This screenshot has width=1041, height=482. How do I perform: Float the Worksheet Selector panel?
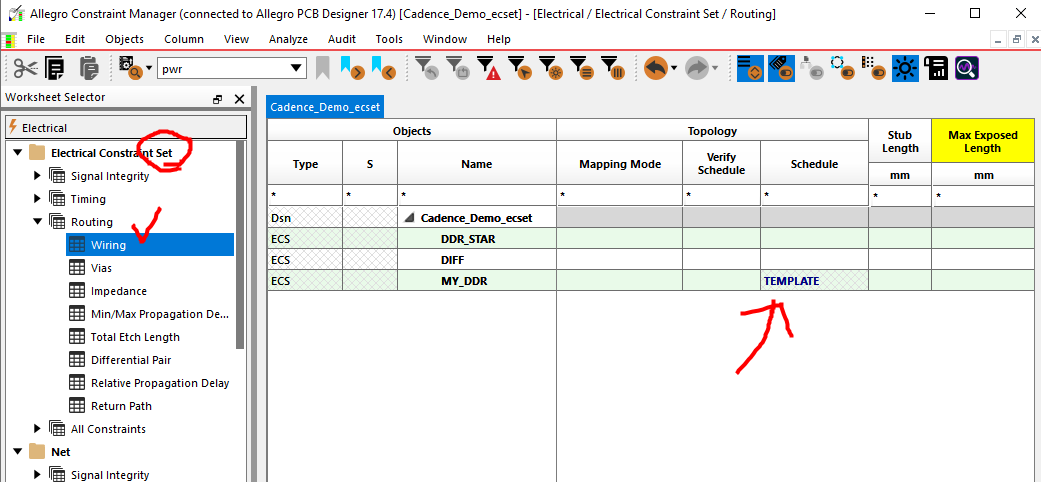pyautogui.click(x=218, y=100)
